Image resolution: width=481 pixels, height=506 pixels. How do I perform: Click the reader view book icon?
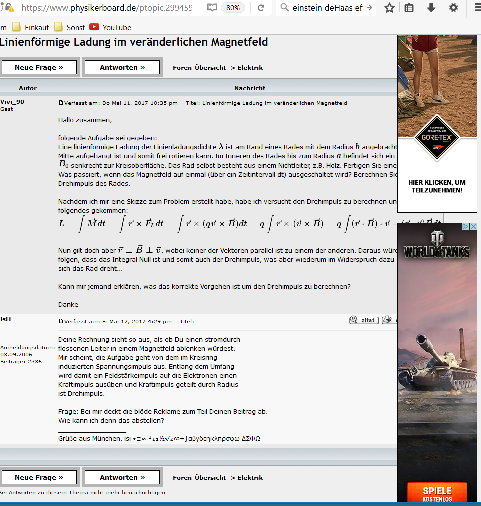pyautogui.click(x=212, y=8)
